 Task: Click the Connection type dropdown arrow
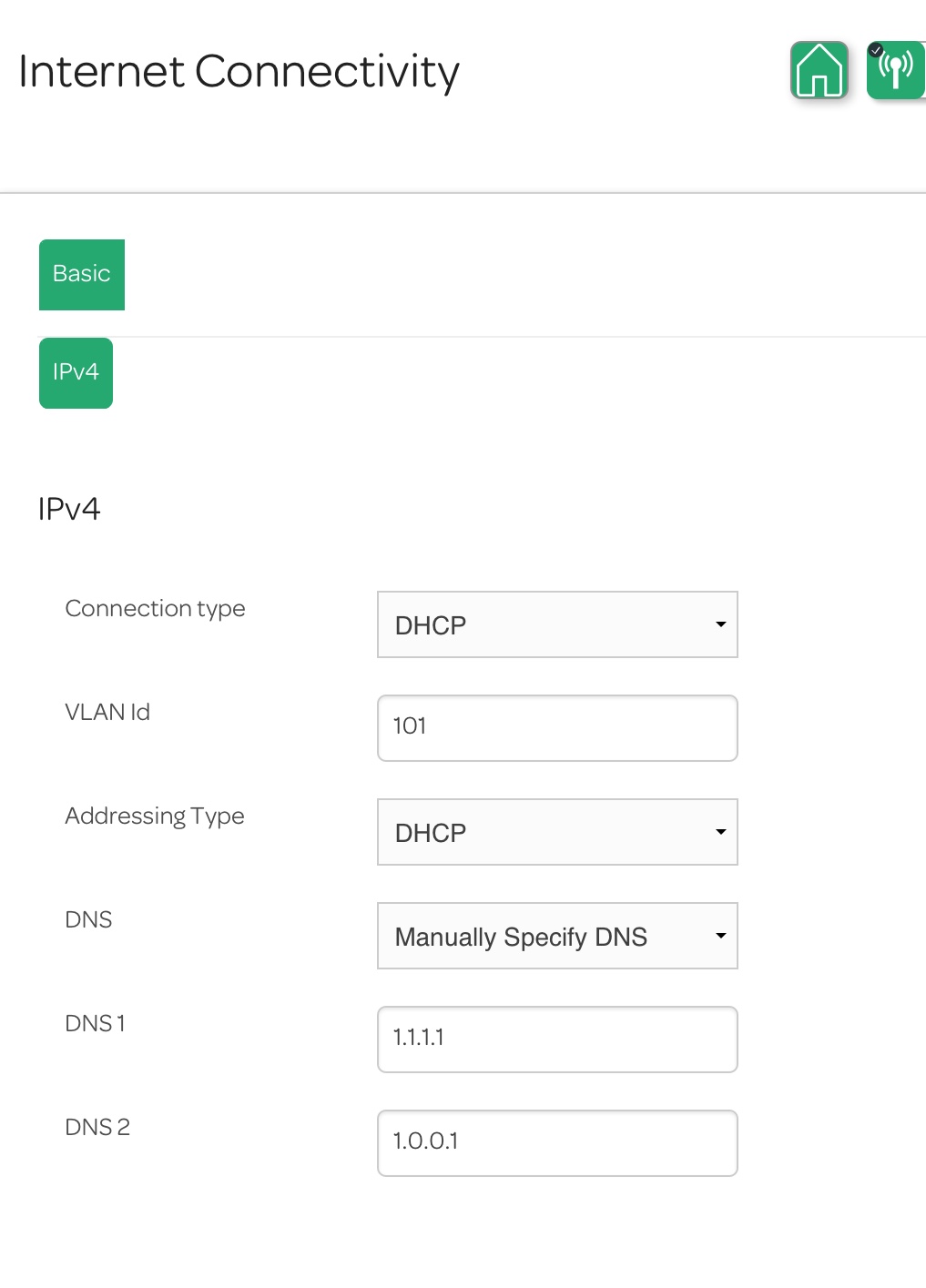[x=720, y=624]
